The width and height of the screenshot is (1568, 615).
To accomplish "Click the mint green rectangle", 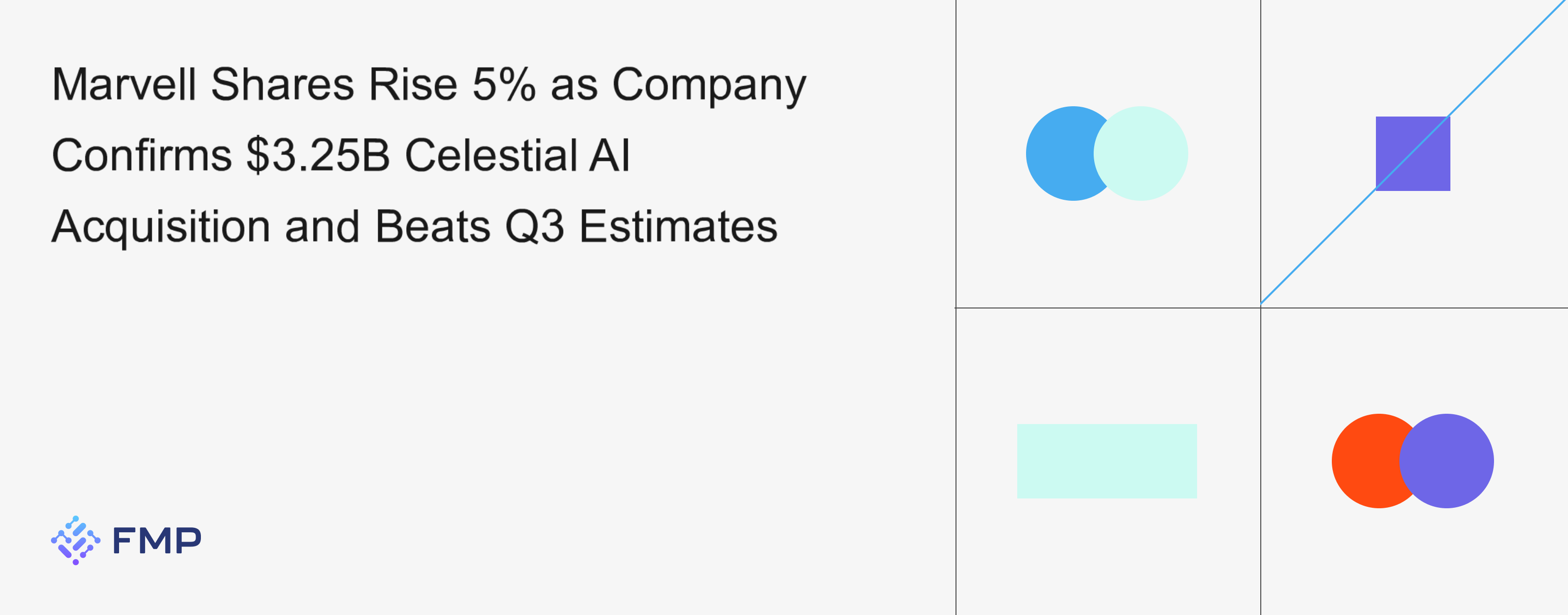I will (x=1106, y=461).
